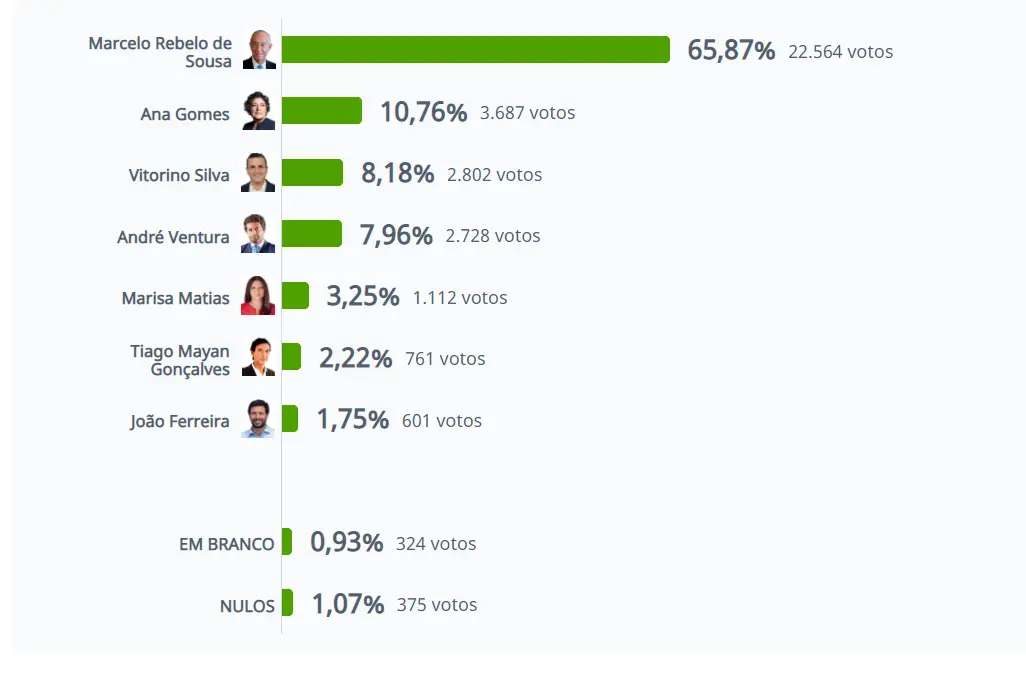Click the 22.564 votos count

840,51
